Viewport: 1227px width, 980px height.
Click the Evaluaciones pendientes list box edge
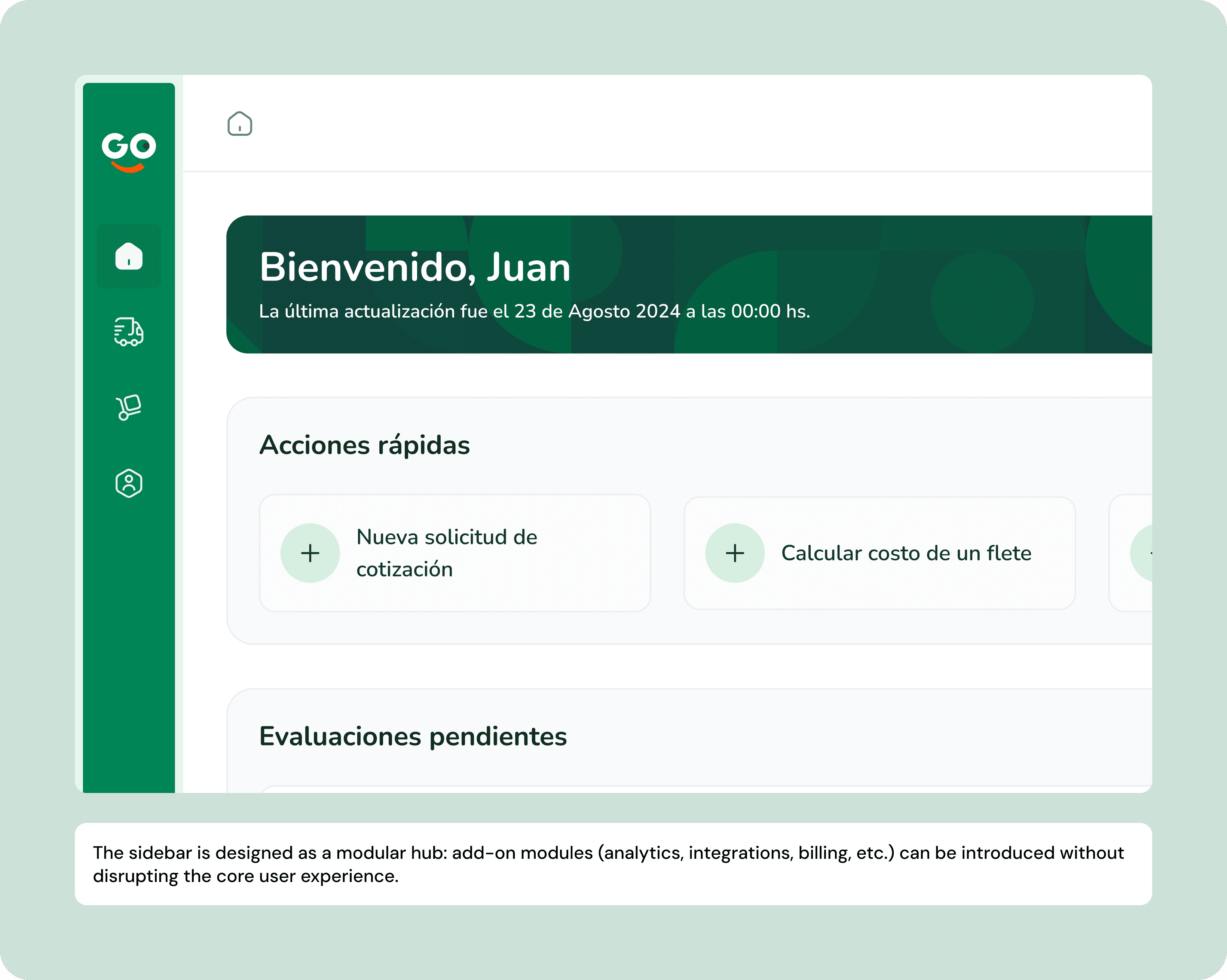(683, 789)
